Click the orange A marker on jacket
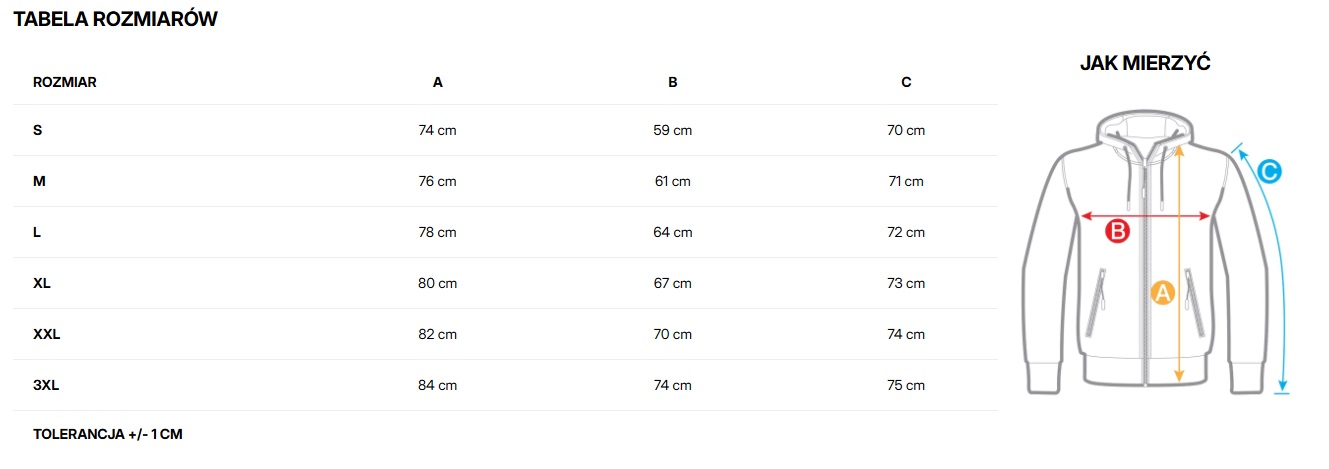Viewport: 1329px width, 469px height. pyautogui.click(x=1161, y=292)
